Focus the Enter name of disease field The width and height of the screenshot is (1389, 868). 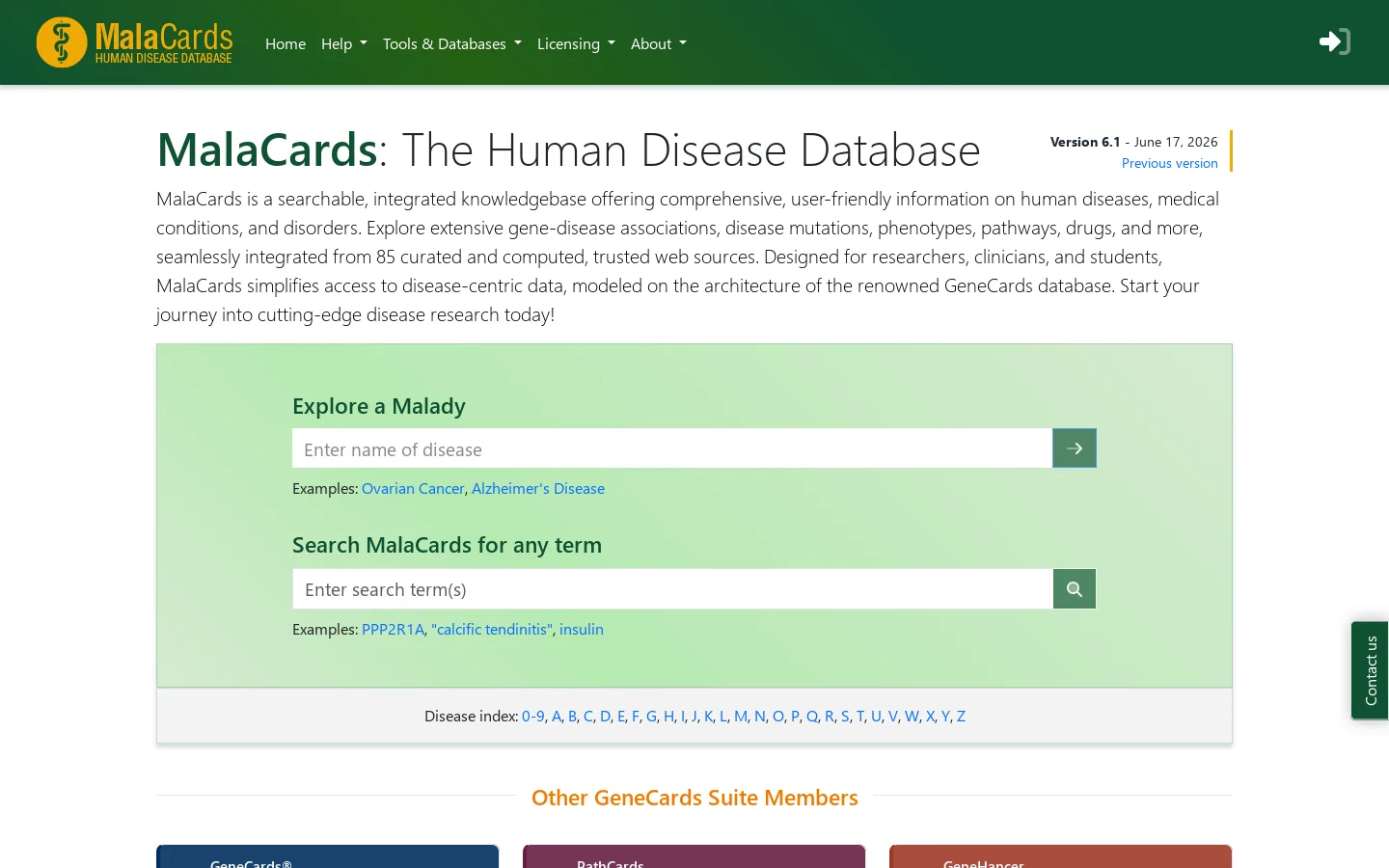coord(672,448)
